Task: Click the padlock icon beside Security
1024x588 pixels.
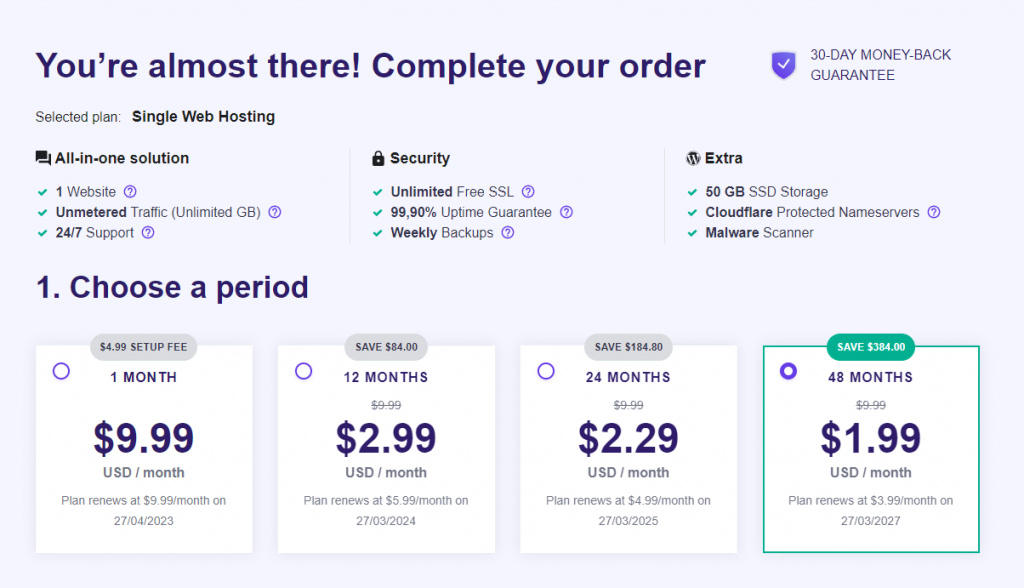Action: tap(378, 158)
